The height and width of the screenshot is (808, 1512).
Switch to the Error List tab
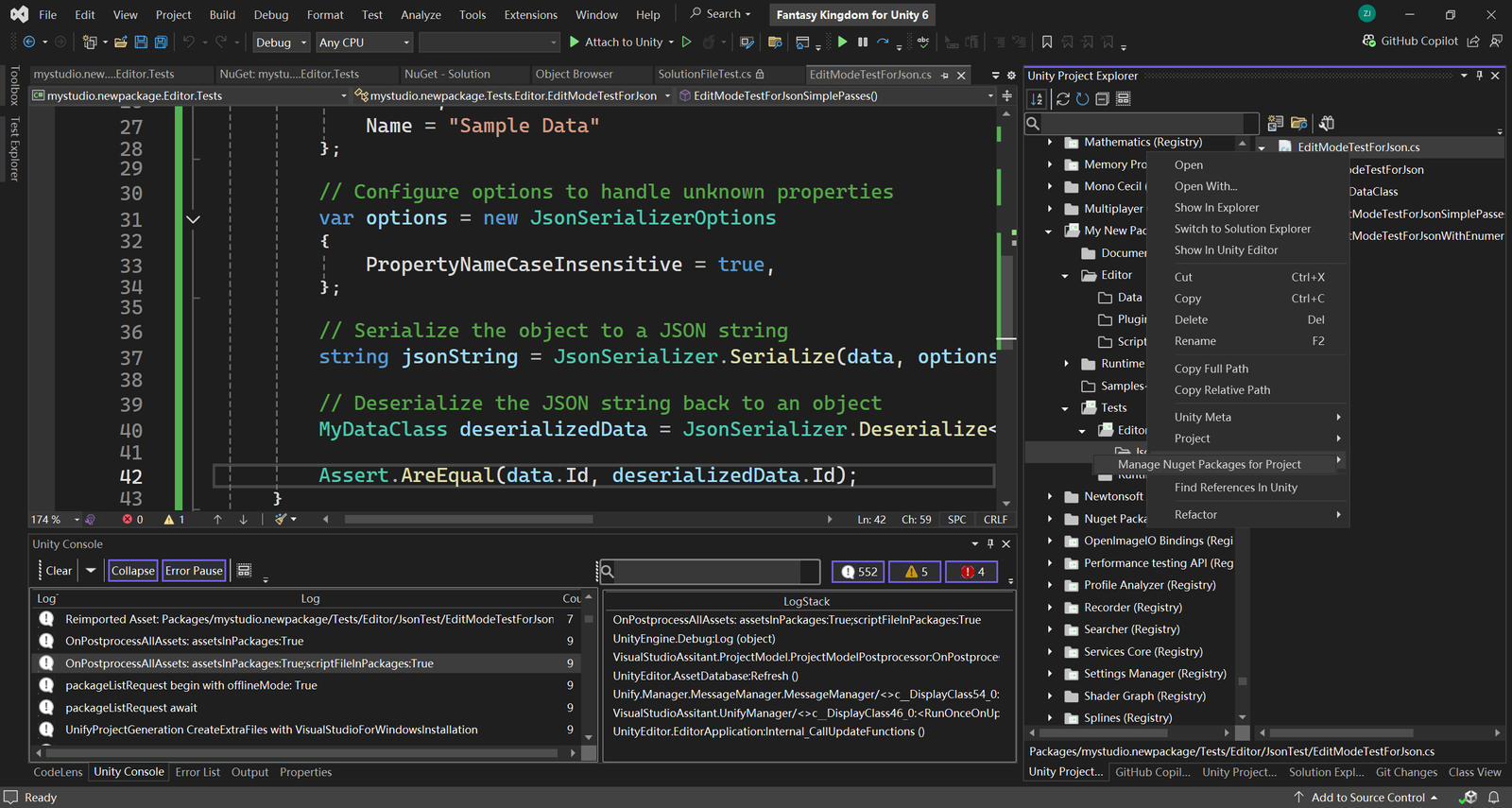pos(198,772)
